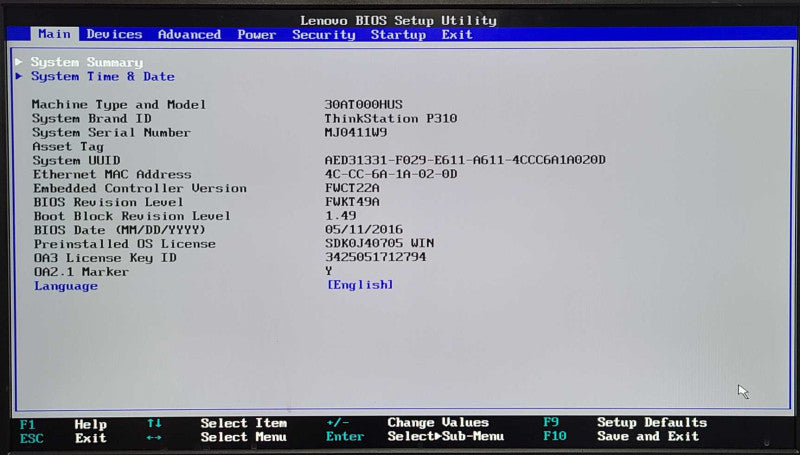This screenshot has height=455, width=800.
Task: Click the Ethernet MAC Address label
Action: coord(112,174)
